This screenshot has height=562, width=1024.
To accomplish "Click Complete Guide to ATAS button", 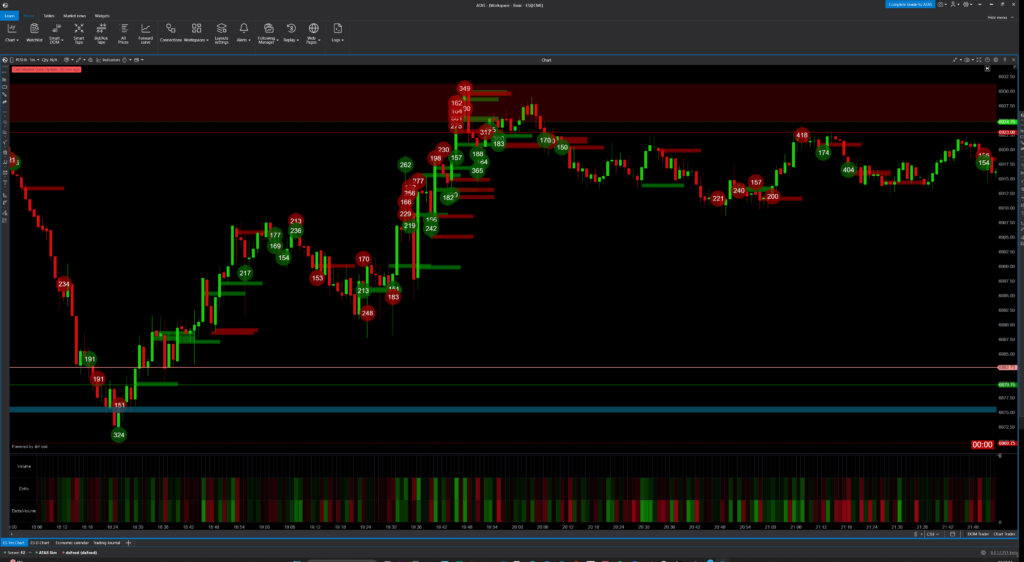I will tap(908, 5).
